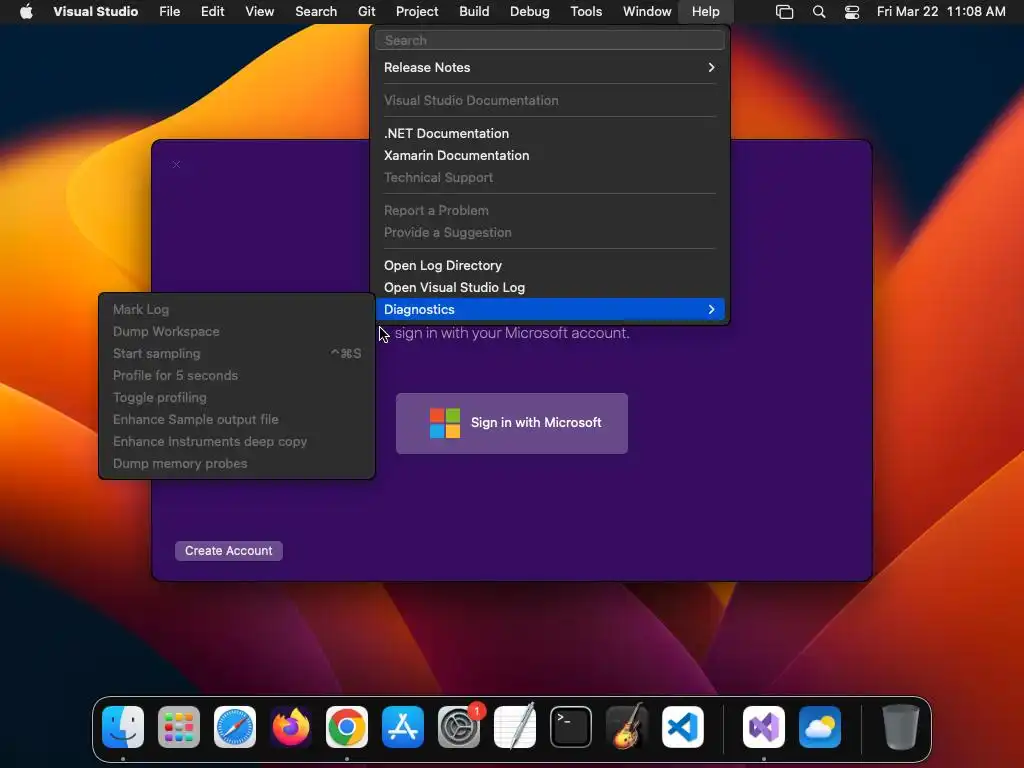Viewport: 1024px width, 768px height.
Task: Click Mark Log in Diagnostics submenu
Action: point(236,310)
